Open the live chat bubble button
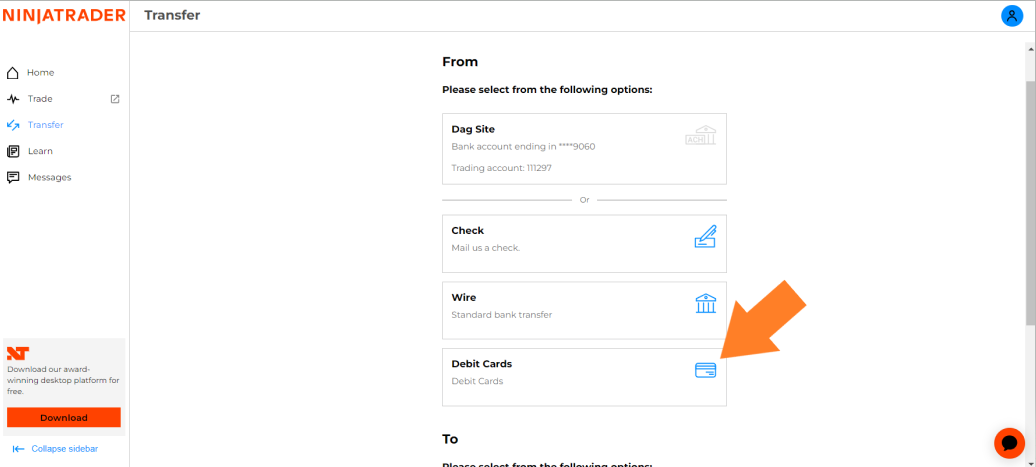The width and height of the screenshot is (1036, 467). 1009,442
